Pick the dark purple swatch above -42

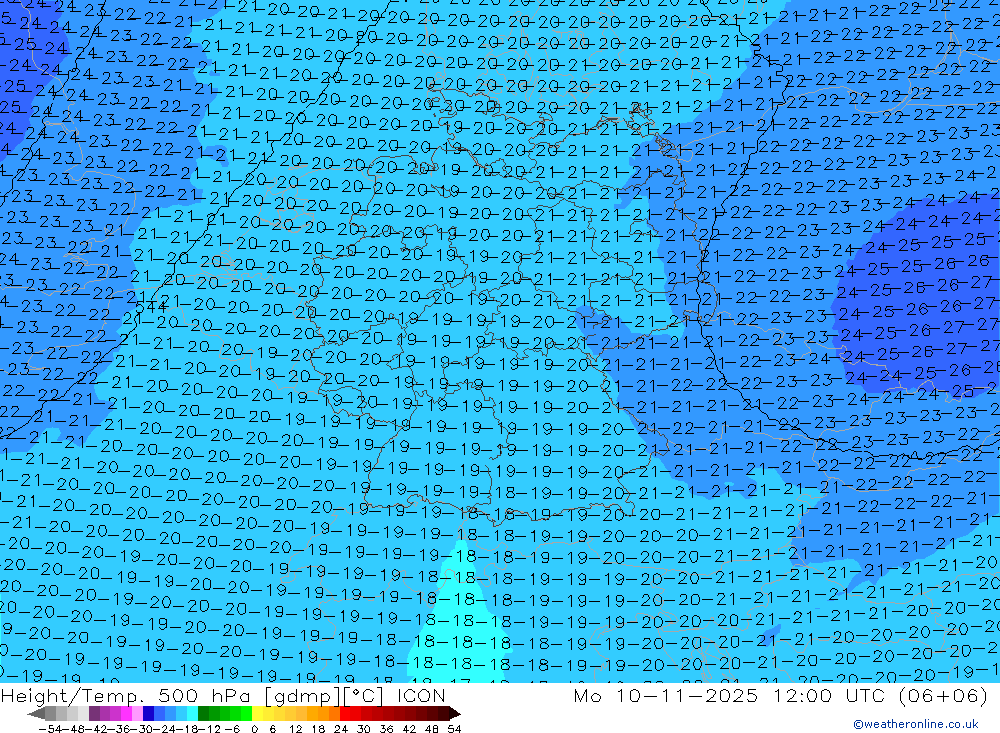[x=94, y=713]
